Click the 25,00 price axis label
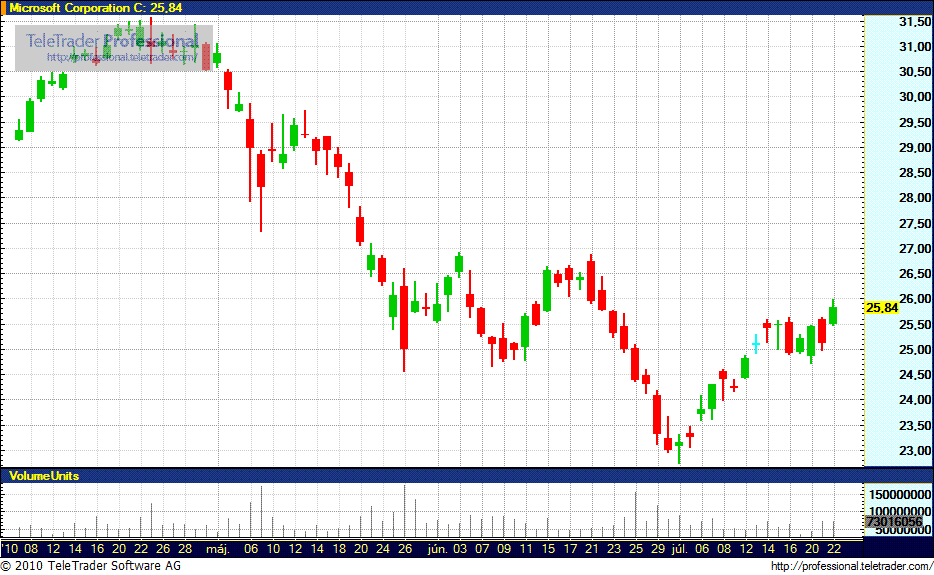Image resolution: width=934 pixels, height=575 pixels. click(914, 350)
